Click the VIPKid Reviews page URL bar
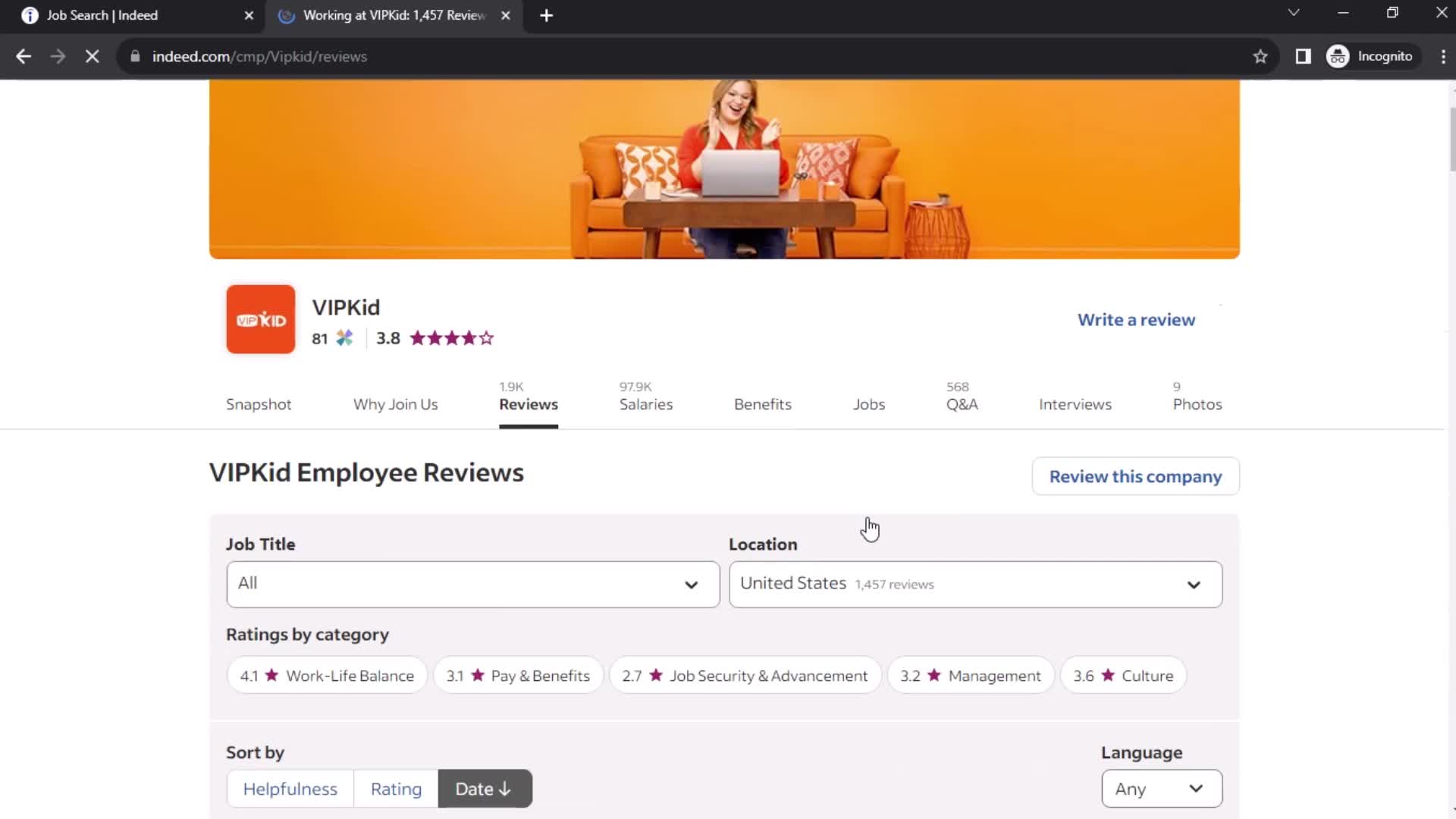Screen dimensions: 1456x819 click(259, 56)
